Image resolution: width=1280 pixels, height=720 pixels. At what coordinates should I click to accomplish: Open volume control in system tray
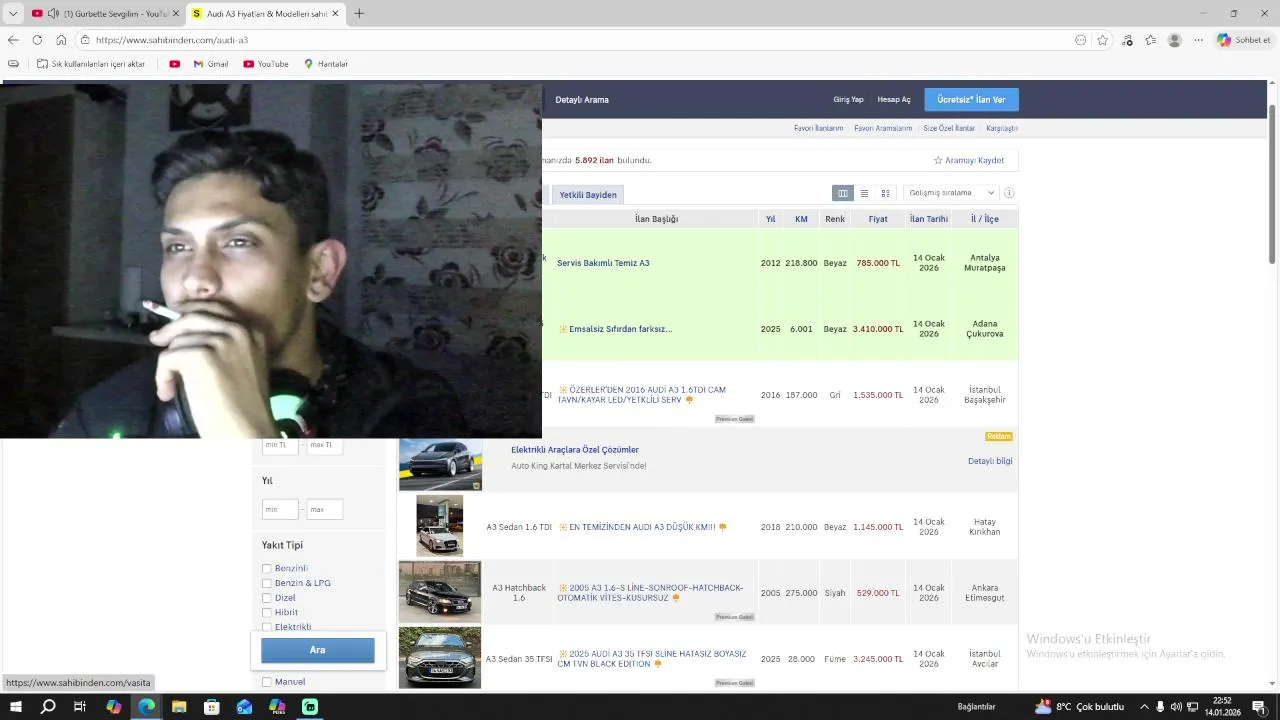click(1176, 707)
